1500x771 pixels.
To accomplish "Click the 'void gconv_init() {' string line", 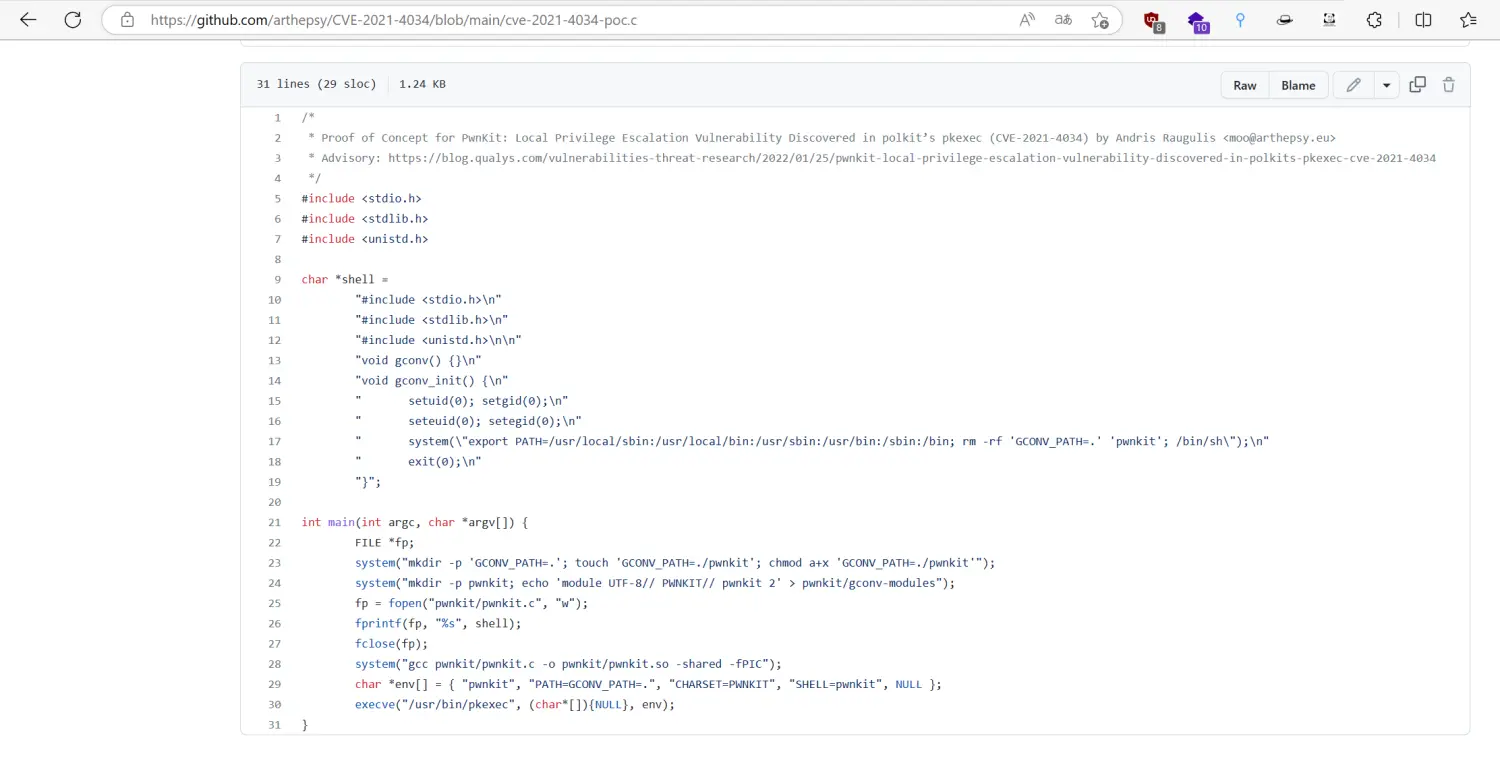I will [432, 380].
